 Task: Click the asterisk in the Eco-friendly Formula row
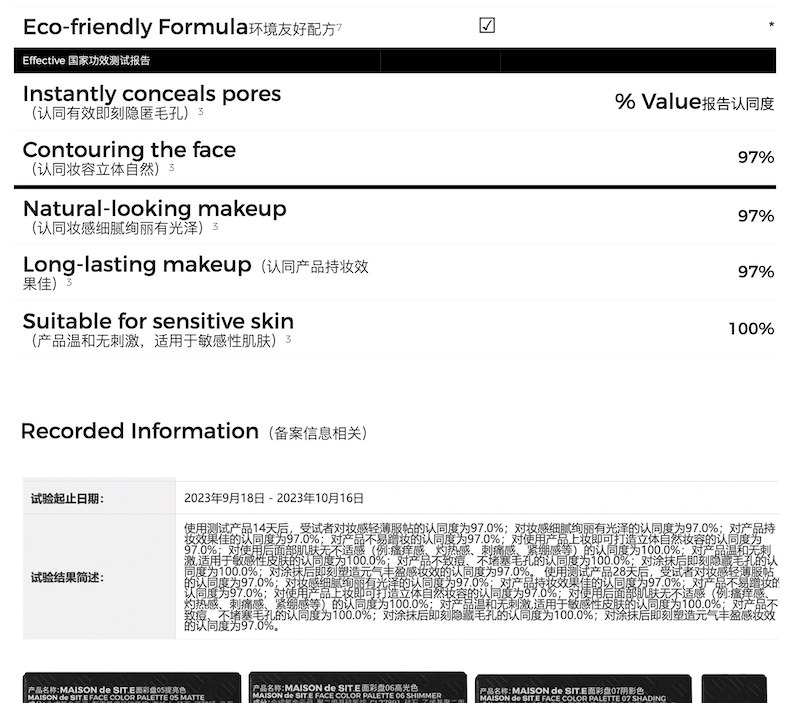(x=771, y=26)
